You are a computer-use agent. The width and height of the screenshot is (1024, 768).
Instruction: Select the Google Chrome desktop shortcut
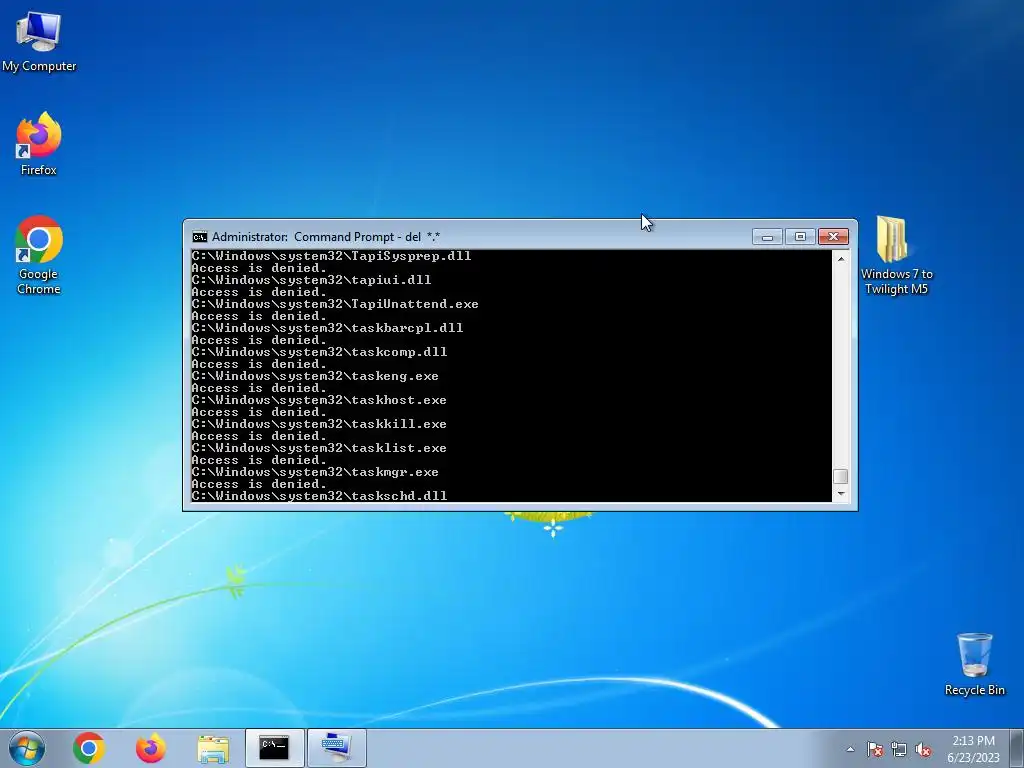(x=39, y=255)
